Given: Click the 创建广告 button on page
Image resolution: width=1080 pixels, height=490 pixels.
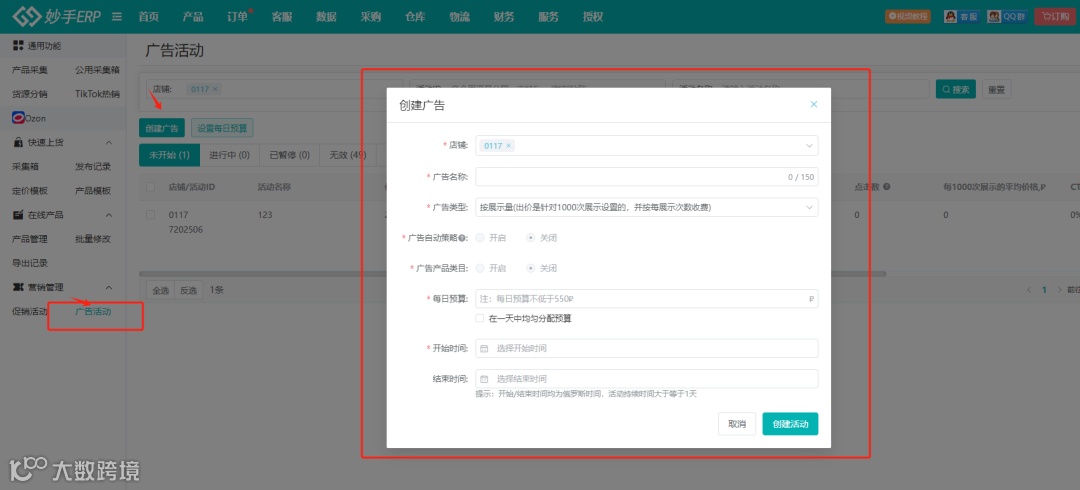Looking at the screenshot, I should pyautogui.click(x=162, y=127).
